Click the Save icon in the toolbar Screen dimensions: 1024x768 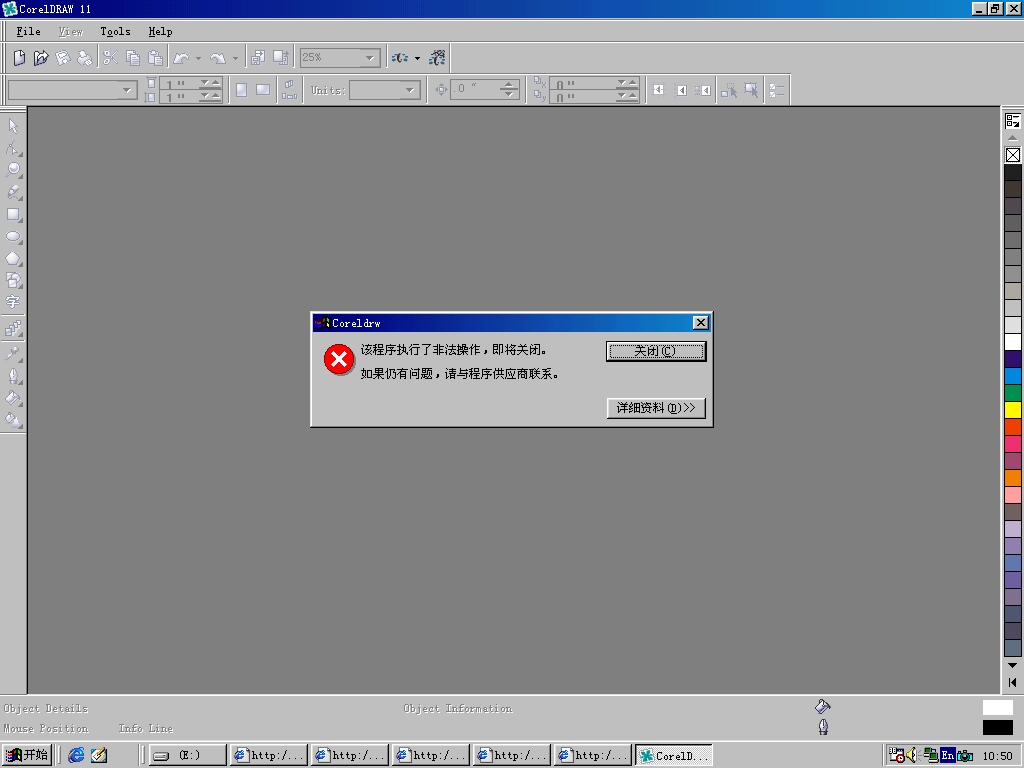point(63,58)
